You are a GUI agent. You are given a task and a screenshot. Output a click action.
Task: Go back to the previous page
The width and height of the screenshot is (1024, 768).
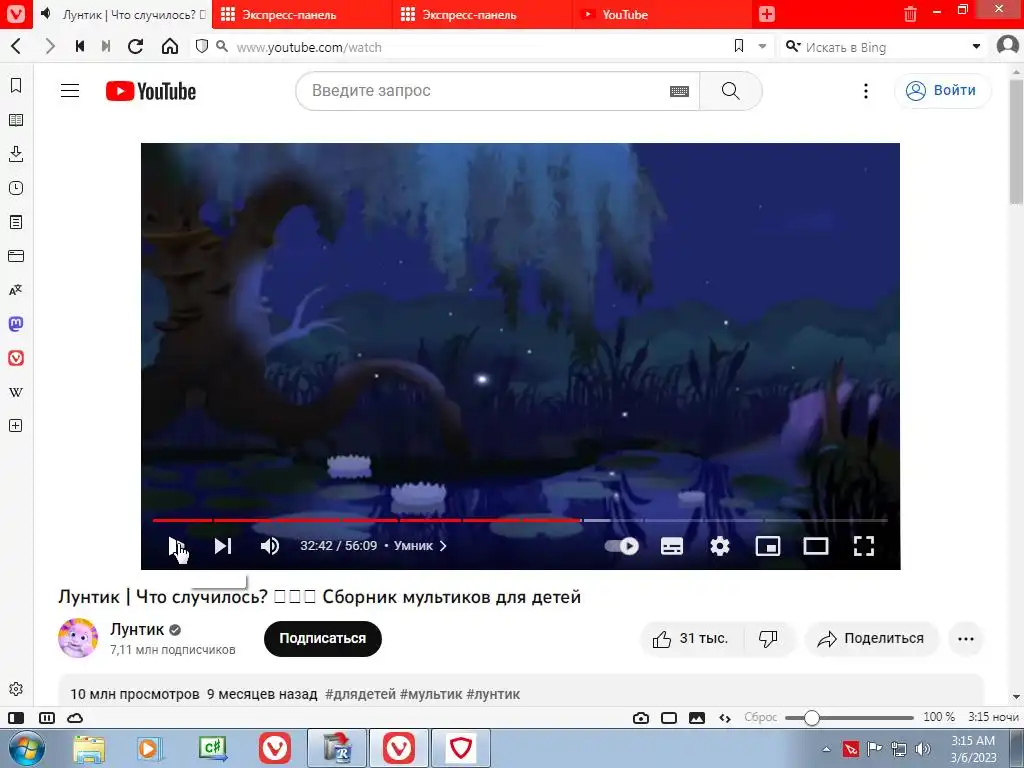click(17, 46)
